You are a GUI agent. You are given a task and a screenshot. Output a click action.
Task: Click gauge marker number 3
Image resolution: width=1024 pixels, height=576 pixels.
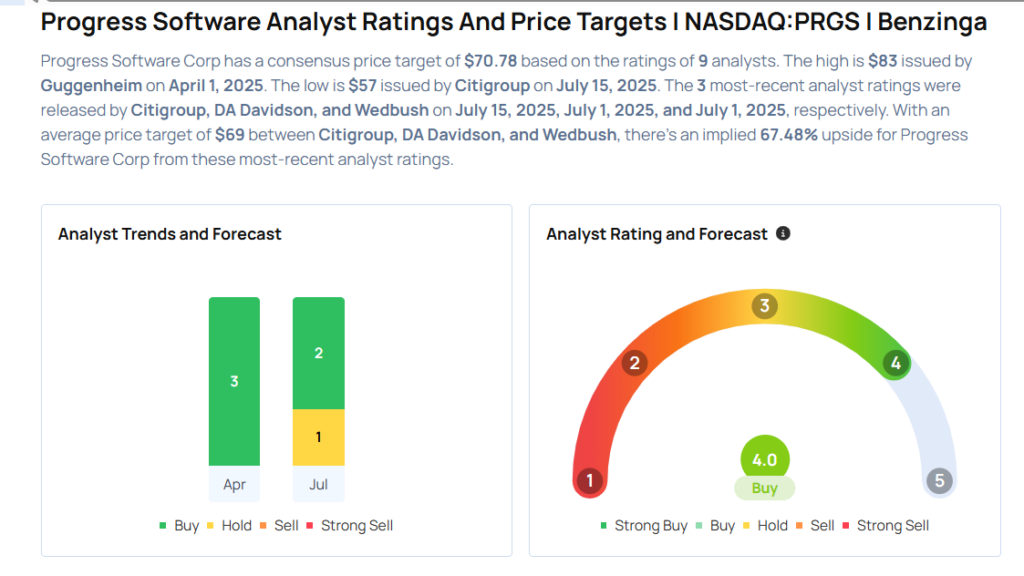click(x=765, y=306)
